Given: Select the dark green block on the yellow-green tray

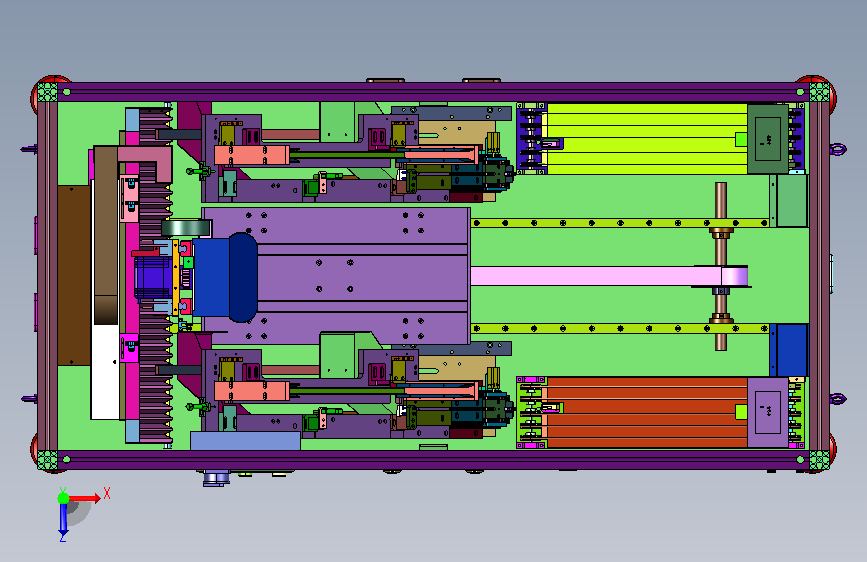Looking at the screenshot, I should pos(768,139).
